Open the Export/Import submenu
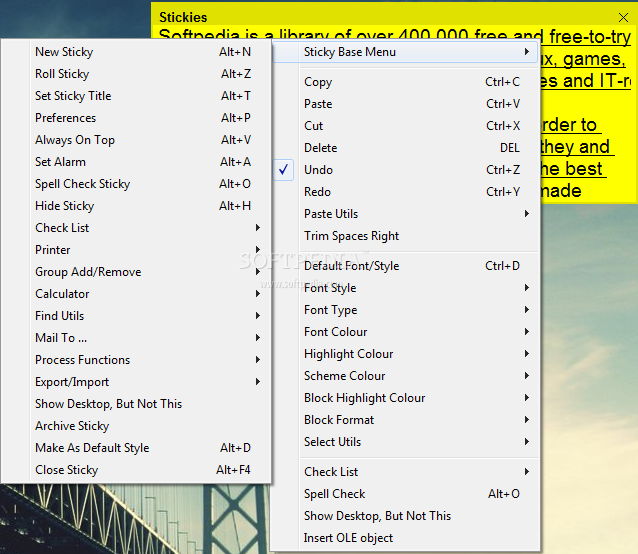Screen dimensions: 638x554 [136, 382]
